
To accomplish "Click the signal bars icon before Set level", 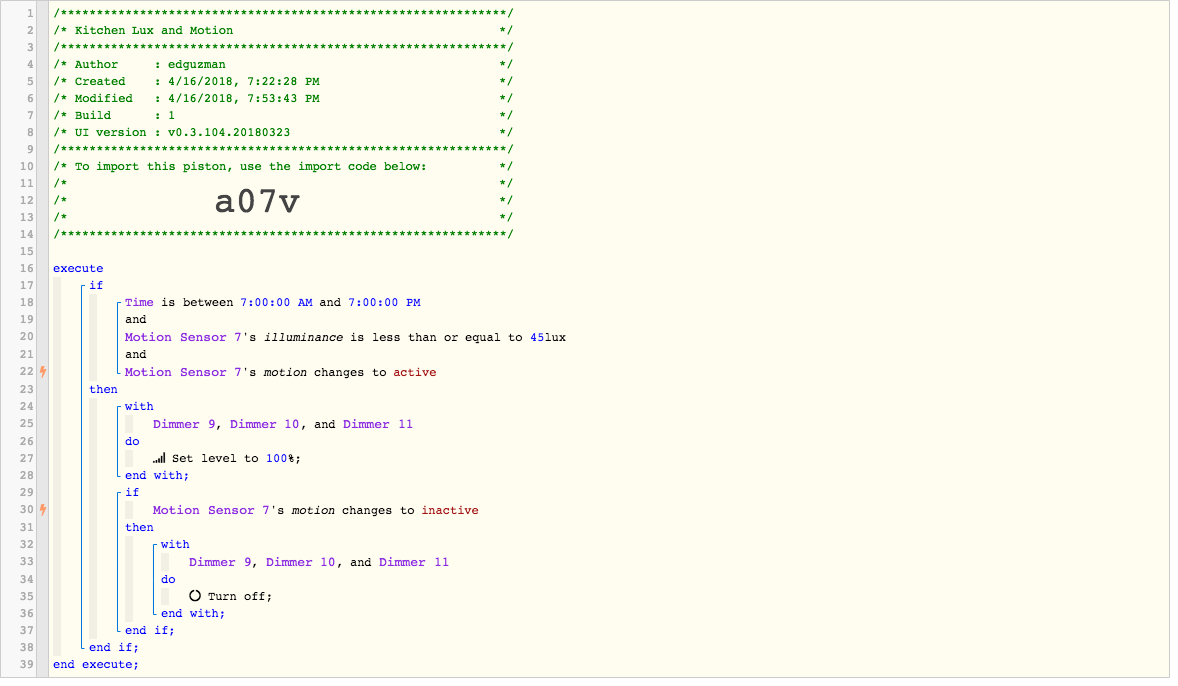I will tap(159, 458).
